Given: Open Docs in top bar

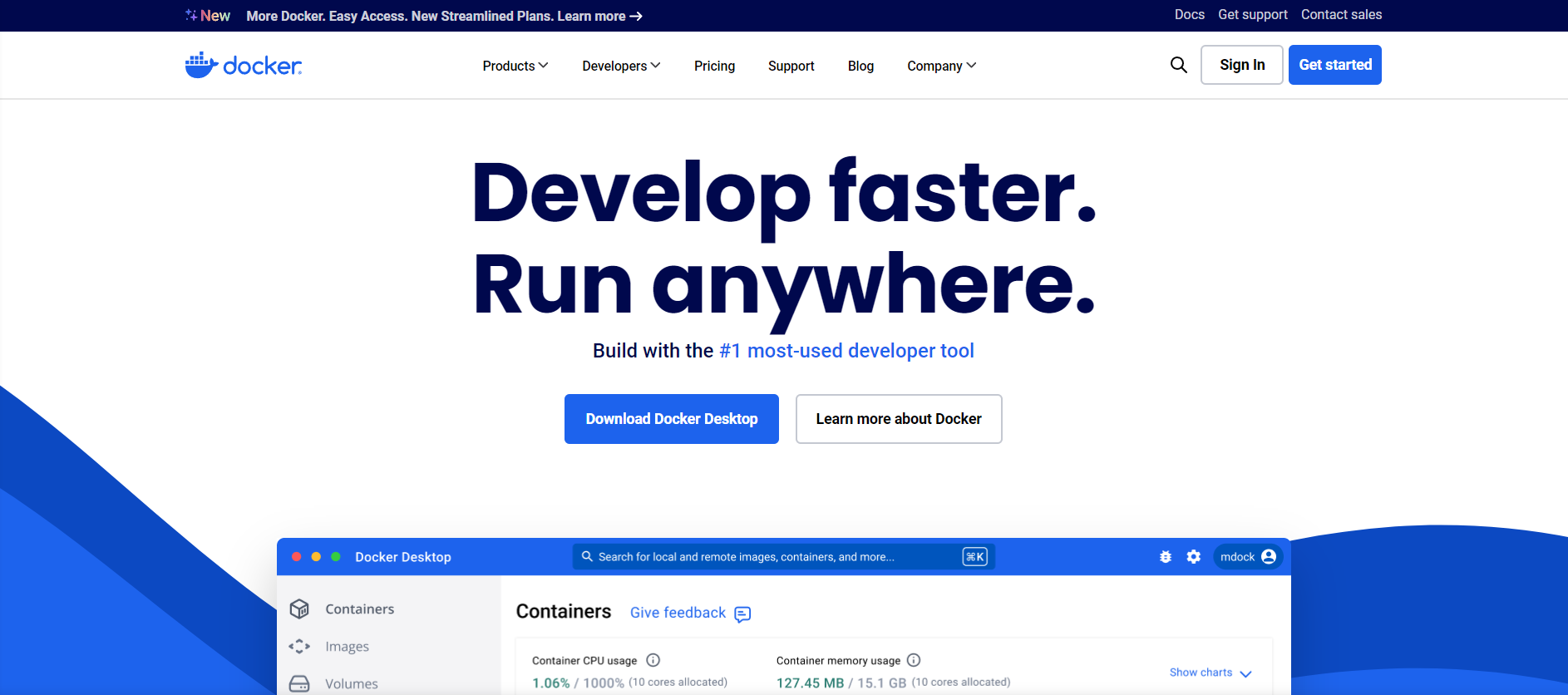Looking at the screenshot, I should coord(1189,15).
